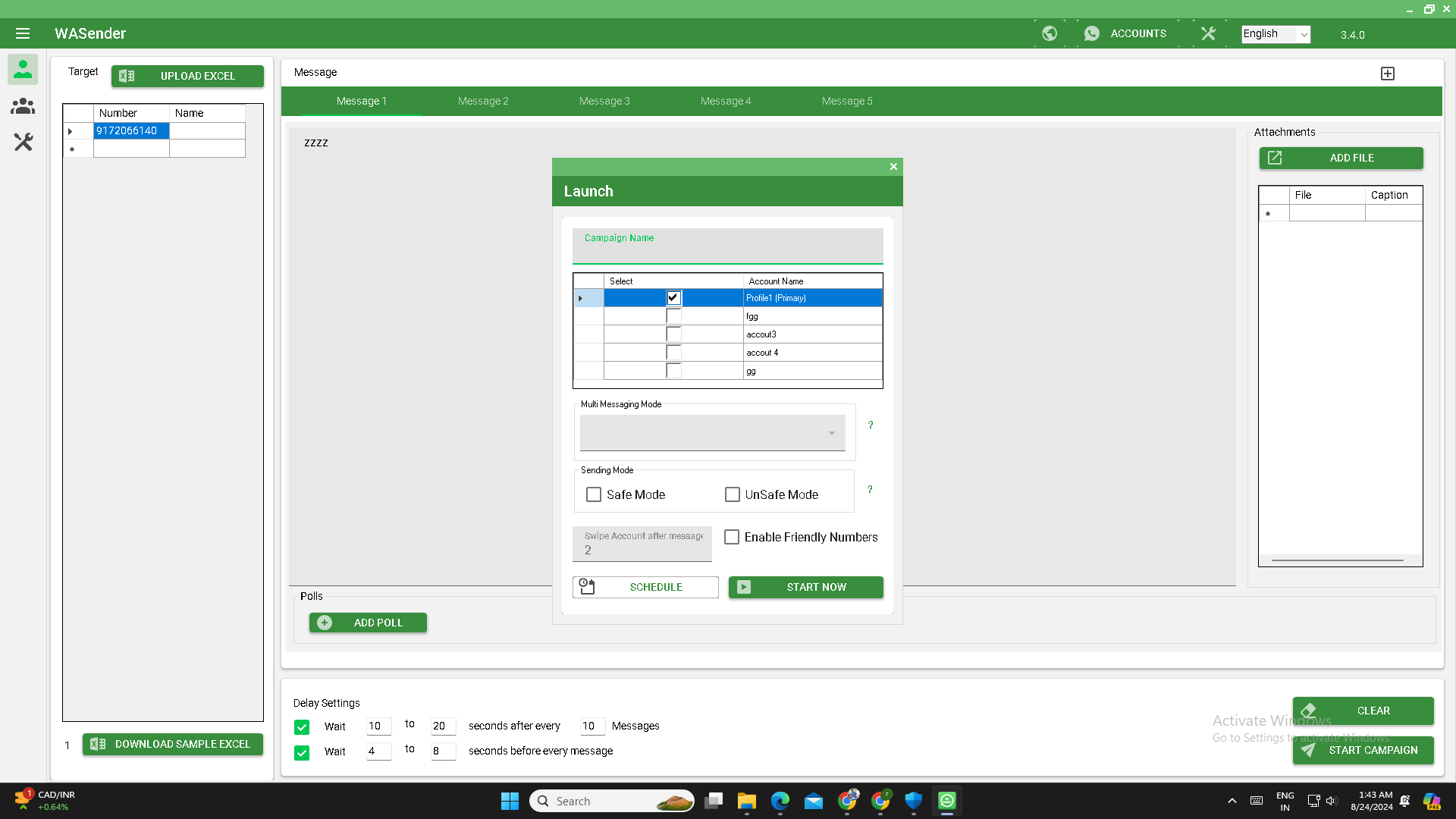Viewport: 1456px width, 819px height.
Task: Select the group contacts sidebar icon
Action: tap(23, 106)
